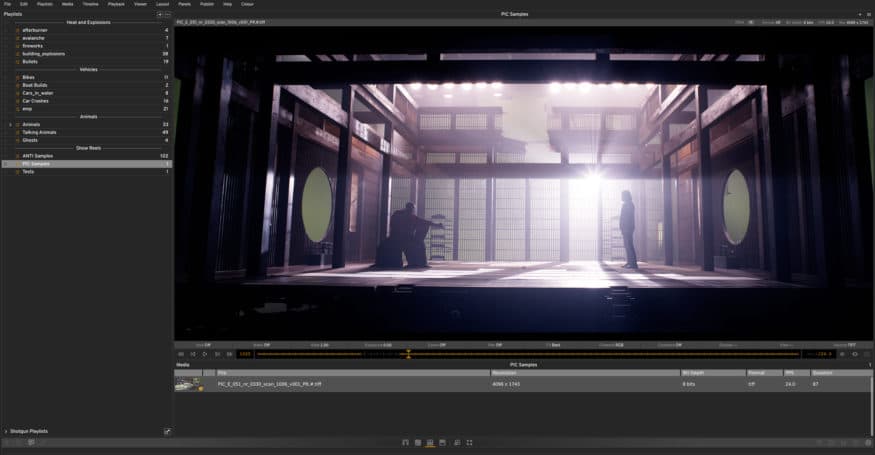The image size is (875, 455).
Task: Select the ANTI Samples playlist
Action: pyautogui.click(x=37, y=155)
